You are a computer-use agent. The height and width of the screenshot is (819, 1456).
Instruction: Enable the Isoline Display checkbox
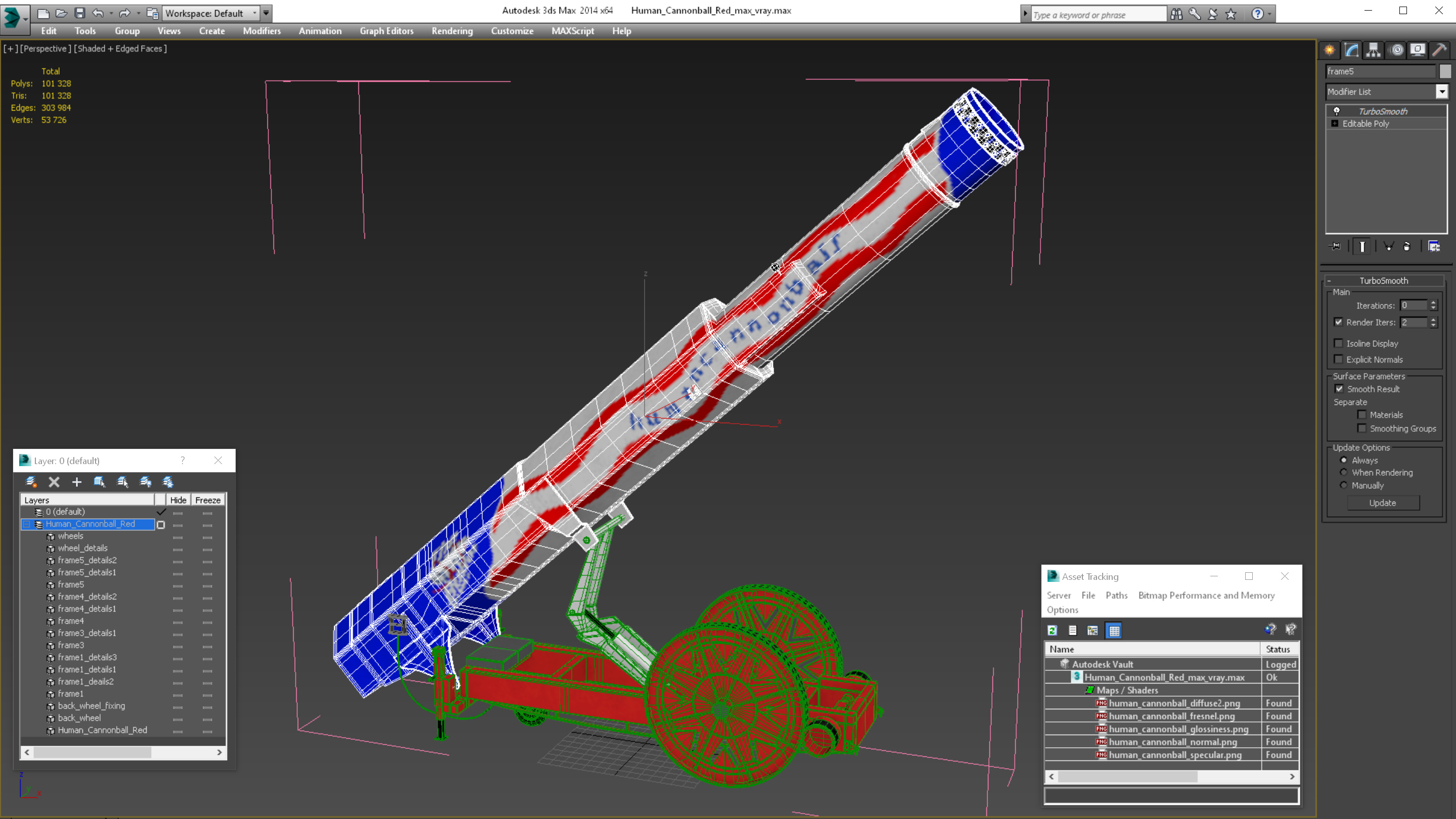(x=1338, y=343)
